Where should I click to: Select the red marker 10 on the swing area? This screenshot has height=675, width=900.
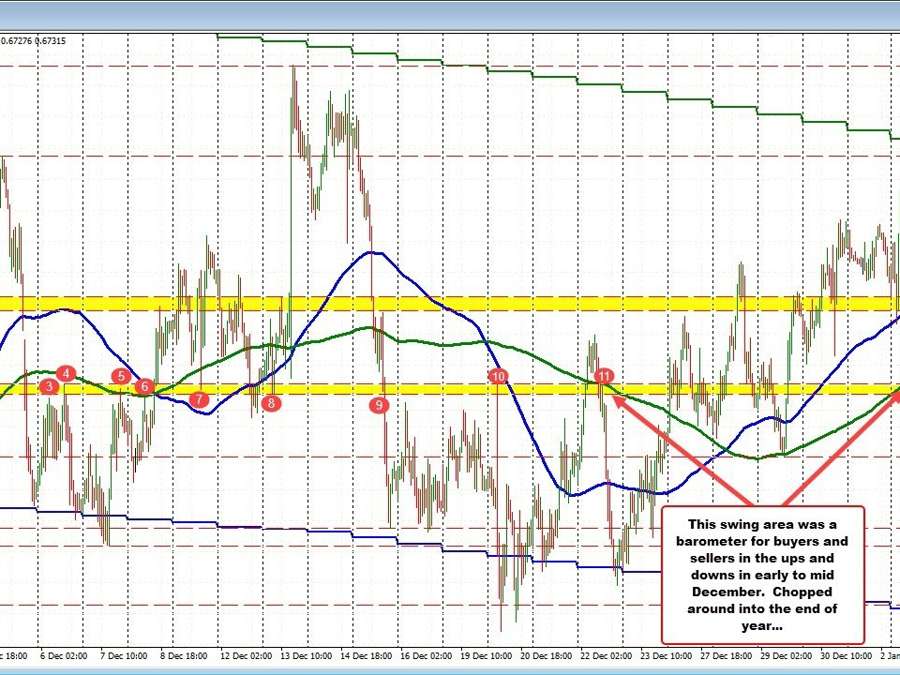tap(499, 376)
